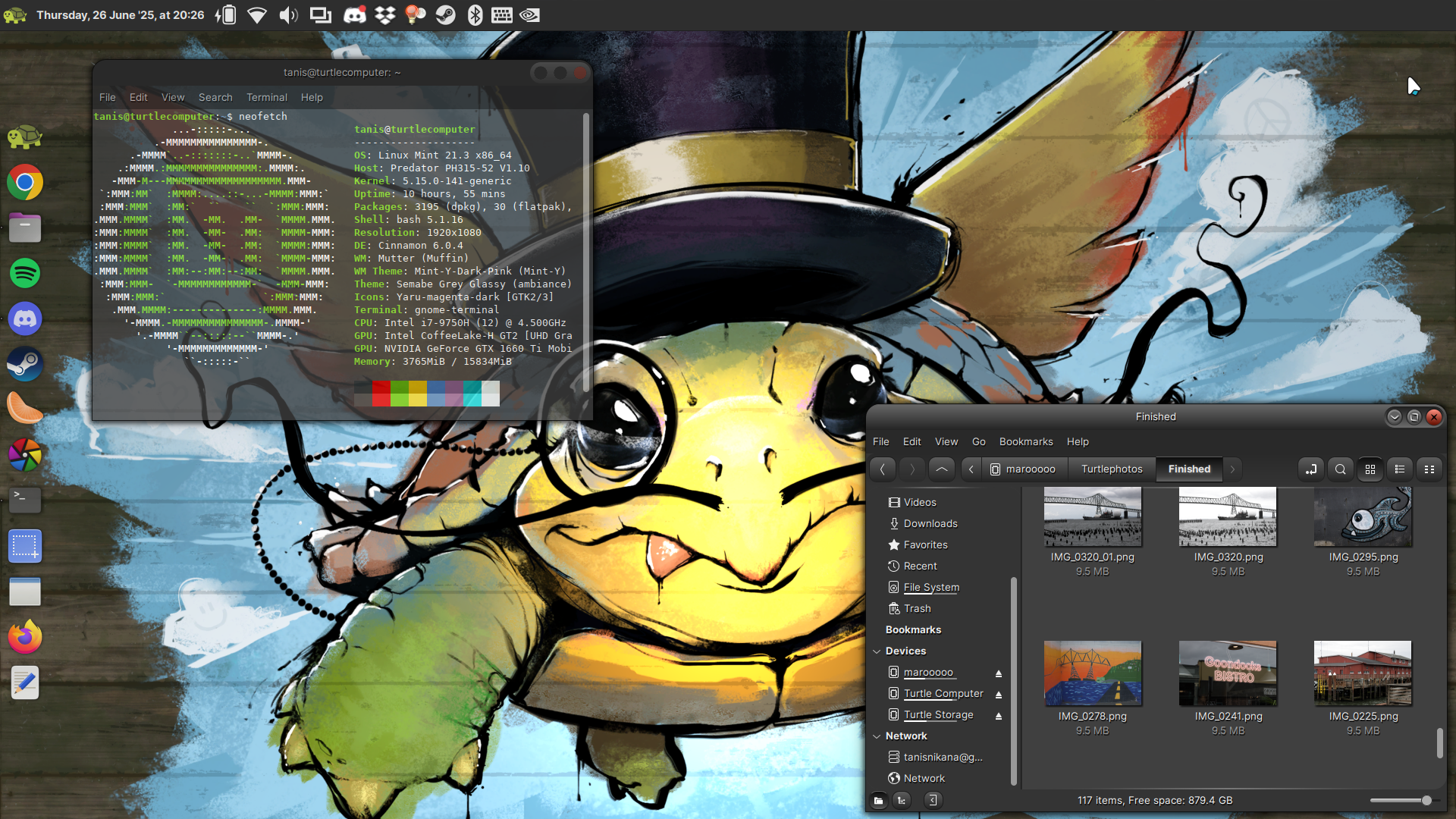The width and height of the screenshot is (1456, 819).
Task: Toggle the location entry path button
Action: point(1311,469)
